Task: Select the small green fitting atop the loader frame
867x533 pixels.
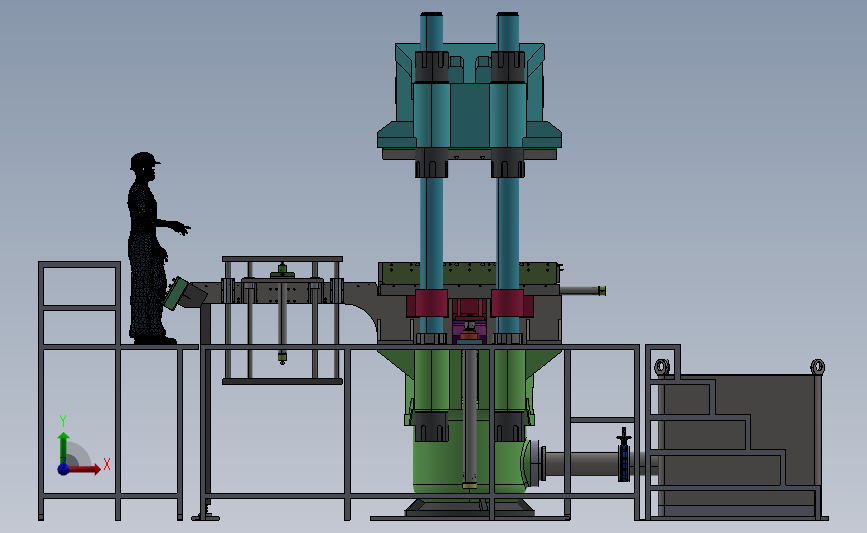Action: pyautogui.click(x=283, y=271)
